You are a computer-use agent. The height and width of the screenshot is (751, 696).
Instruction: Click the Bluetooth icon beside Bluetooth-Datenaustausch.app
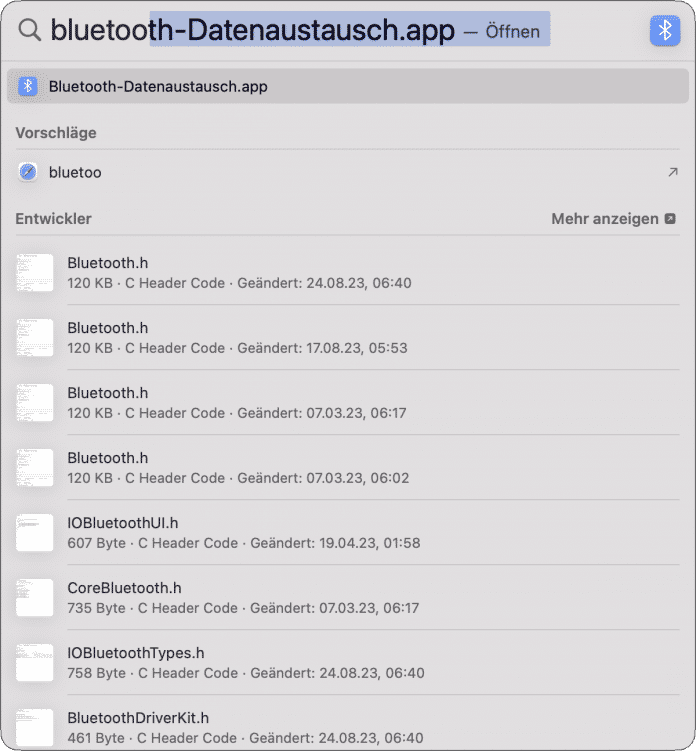pos(28,86)
